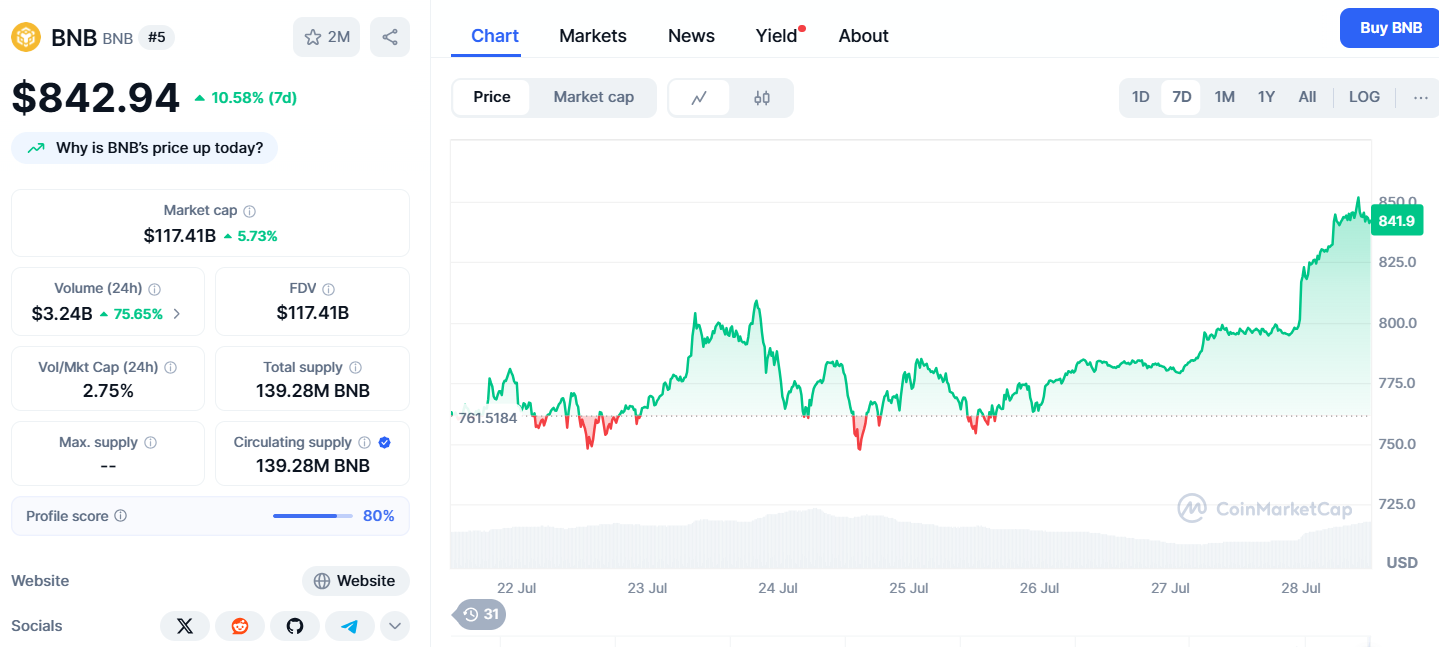
Task: Add BNB to watchlist with star button
Action: tap(326, 37)
